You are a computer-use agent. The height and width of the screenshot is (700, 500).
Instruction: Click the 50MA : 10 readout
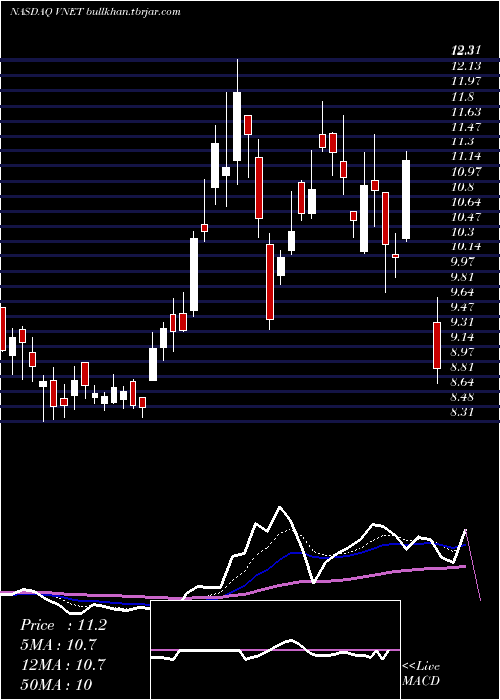pyautogui.click(x=56, y=684)
